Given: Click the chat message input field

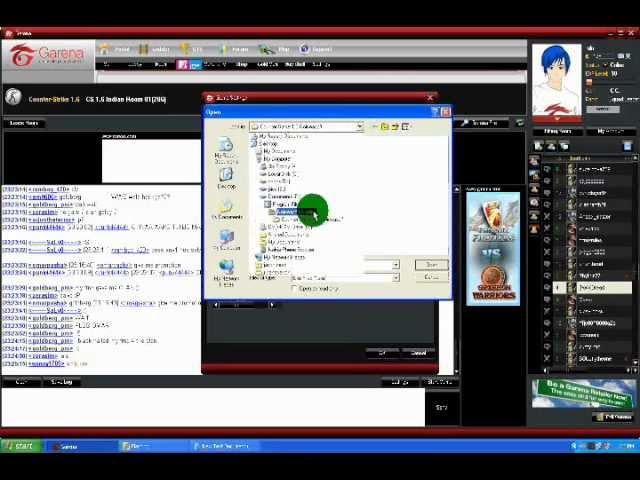Looking at the screenshot, I should 213,407.
